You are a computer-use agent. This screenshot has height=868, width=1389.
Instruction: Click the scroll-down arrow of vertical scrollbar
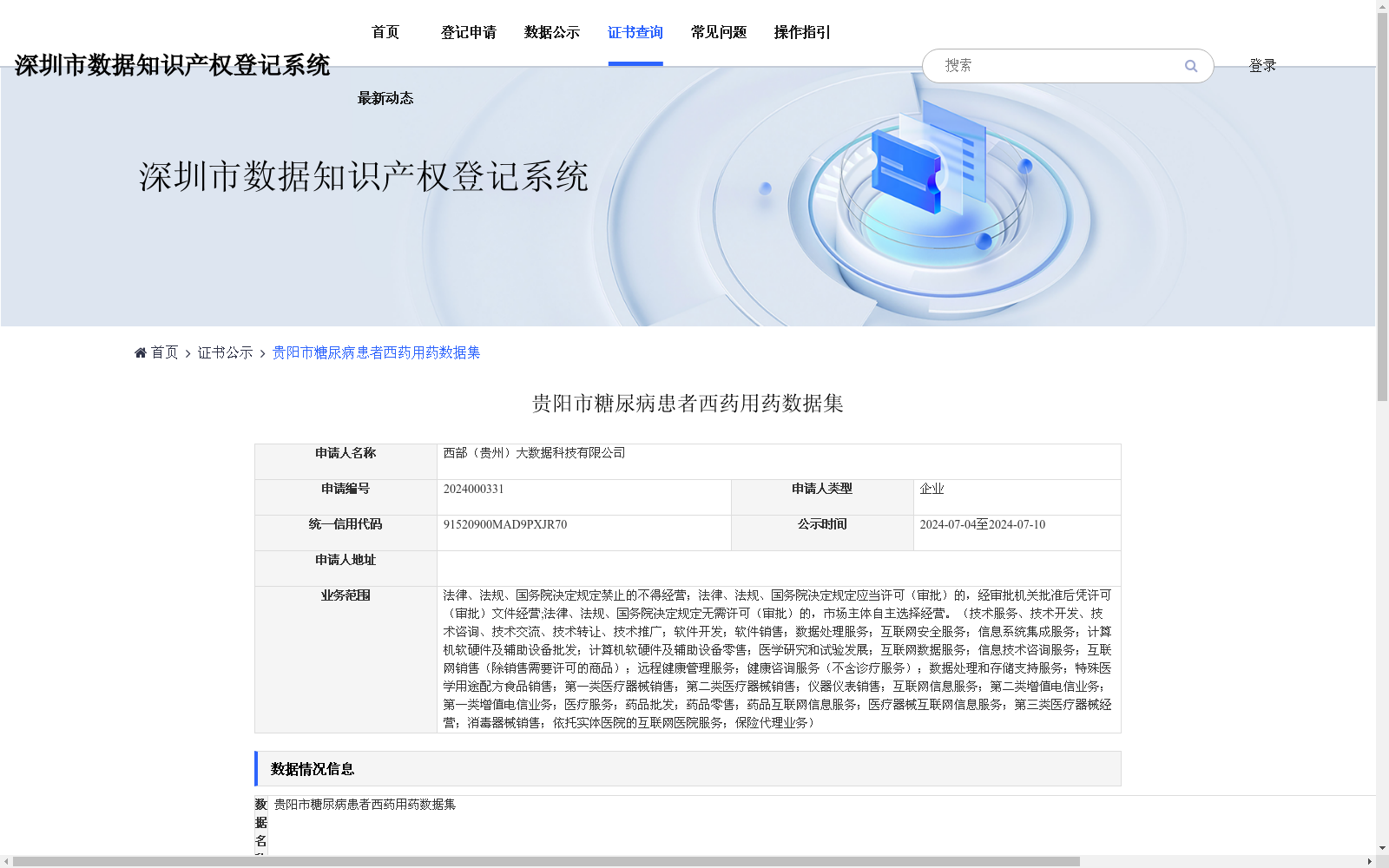pyautogui.click(x=1382, y=848)
